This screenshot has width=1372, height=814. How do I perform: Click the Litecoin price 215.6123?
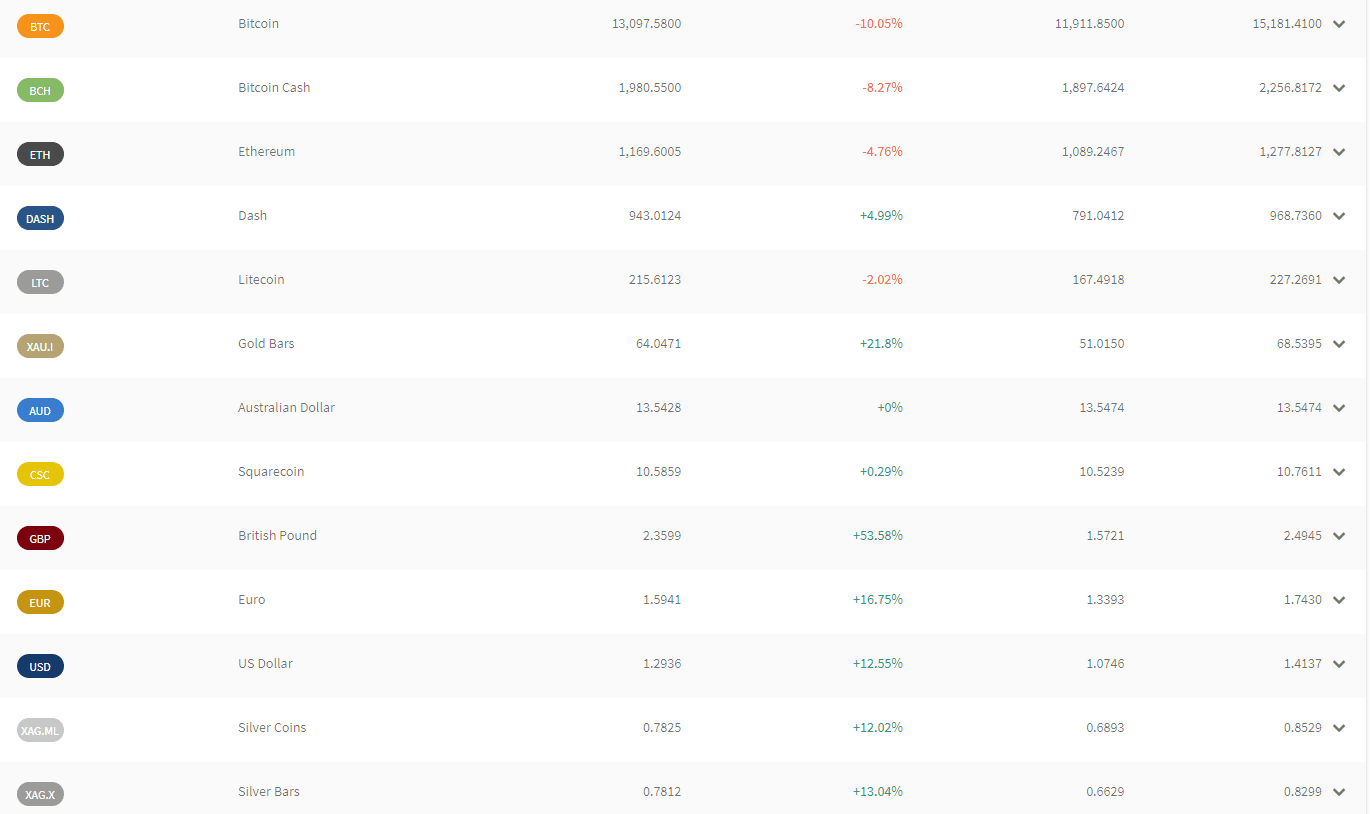pos(655,279)
